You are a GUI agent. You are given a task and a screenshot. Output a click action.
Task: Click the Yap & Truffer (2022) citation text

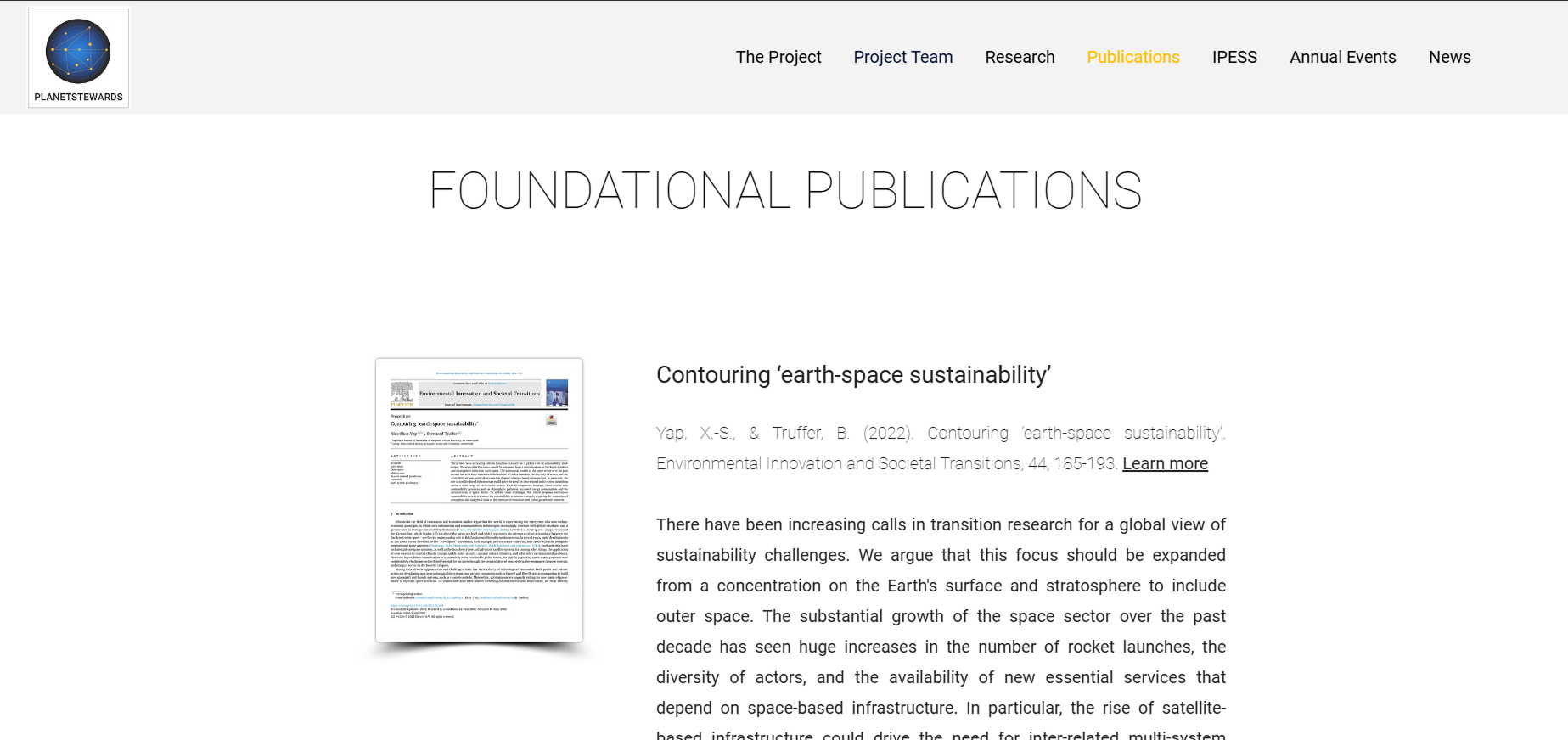941,448
